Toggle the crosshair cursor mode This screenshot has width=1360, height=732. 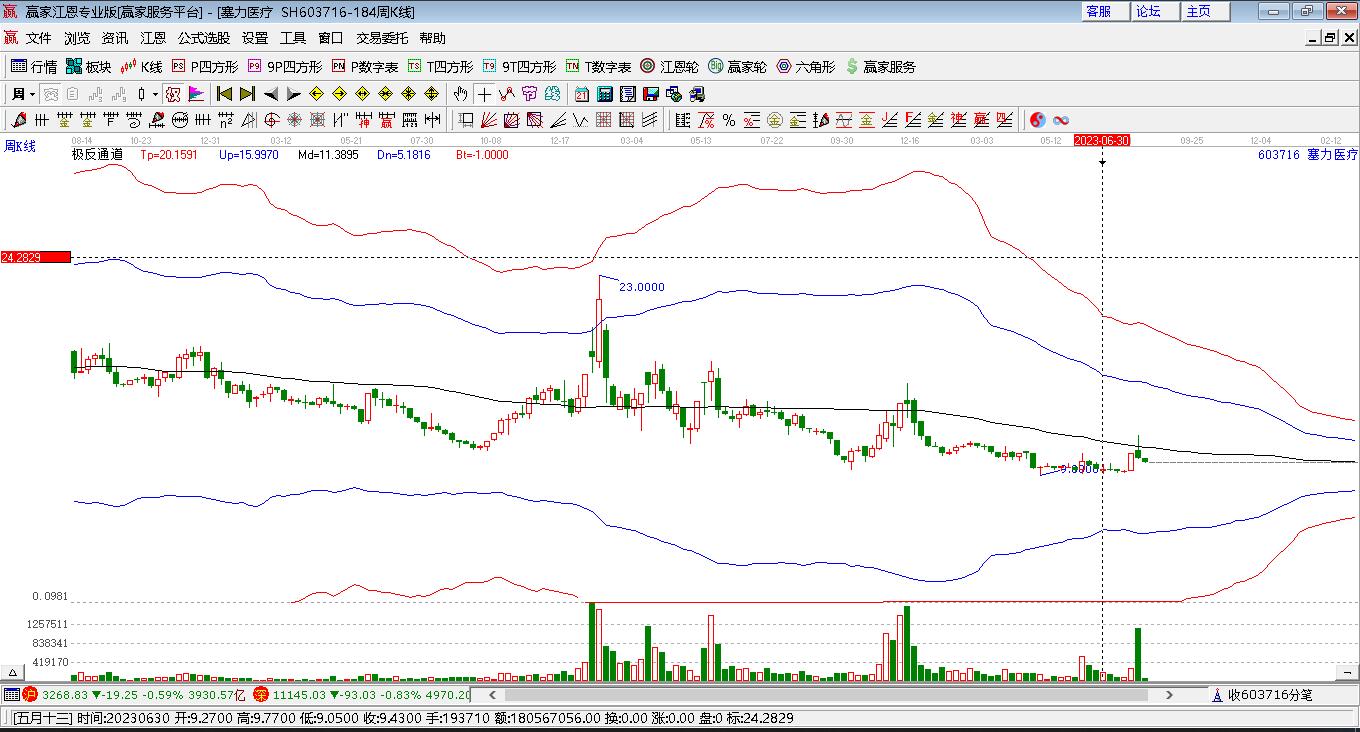coord(484,94)
